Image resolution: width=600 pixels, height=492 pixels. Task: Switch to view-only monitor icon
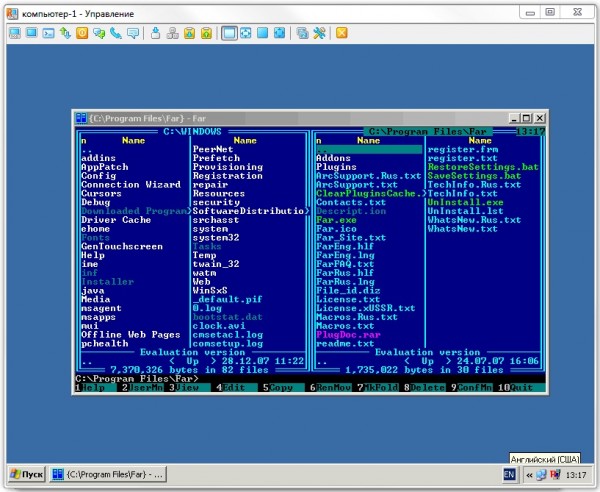click(x=32, y=33)
